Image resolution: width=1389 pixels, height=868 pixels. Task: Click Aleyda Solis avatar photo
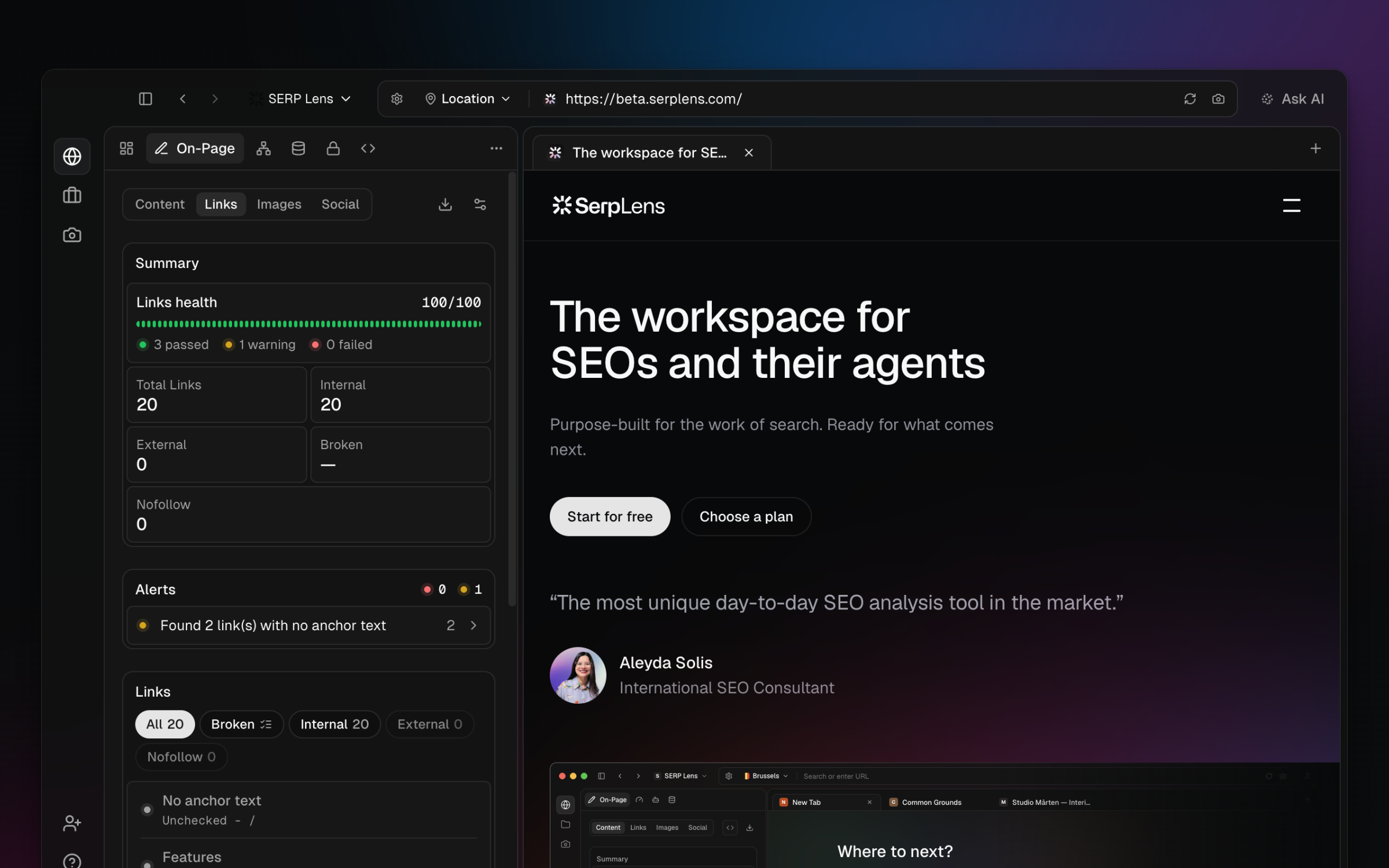point(578,675)
